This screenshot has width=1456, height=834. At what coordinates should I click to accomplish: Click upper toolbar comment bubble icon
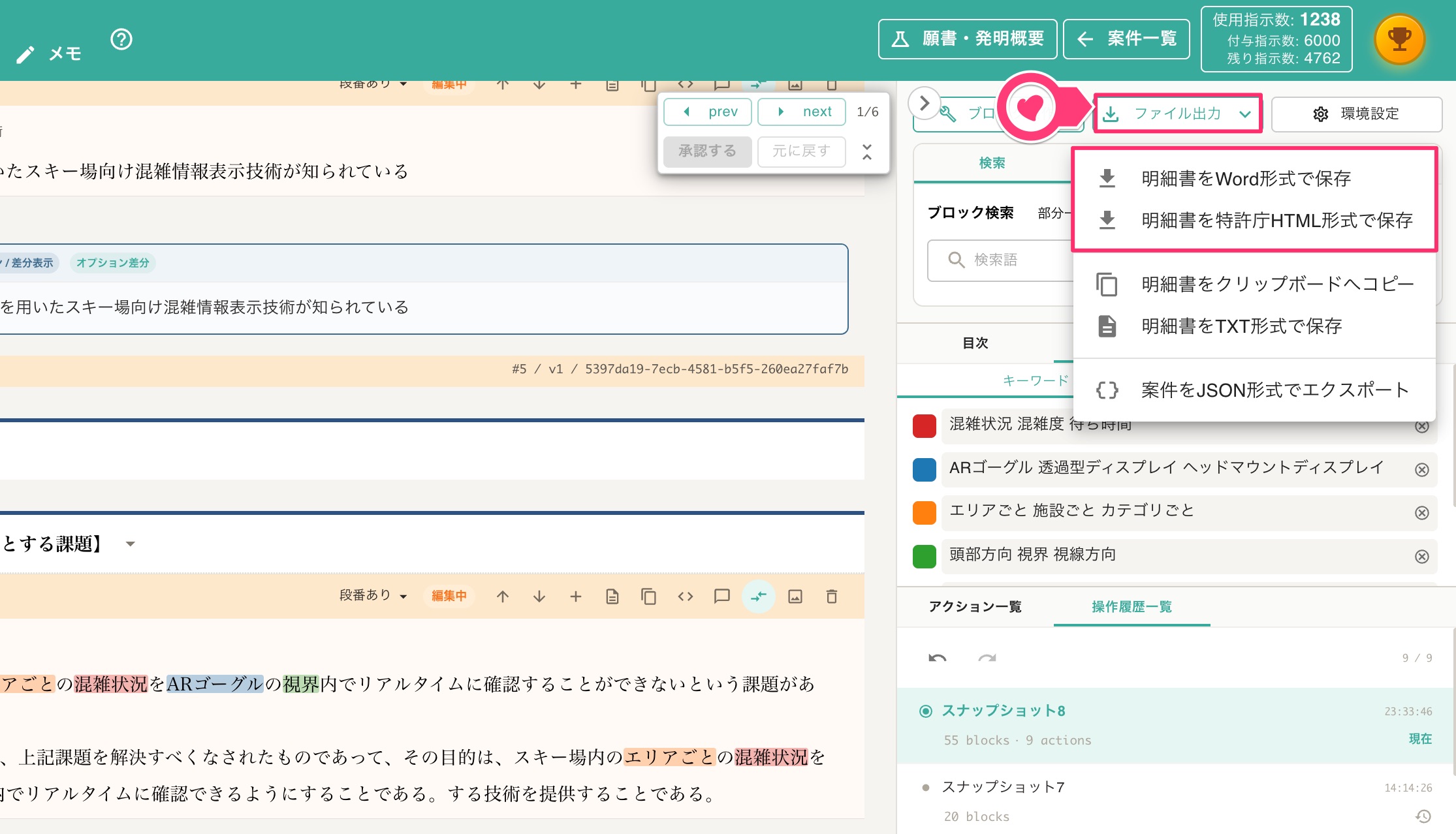(721, 85)
